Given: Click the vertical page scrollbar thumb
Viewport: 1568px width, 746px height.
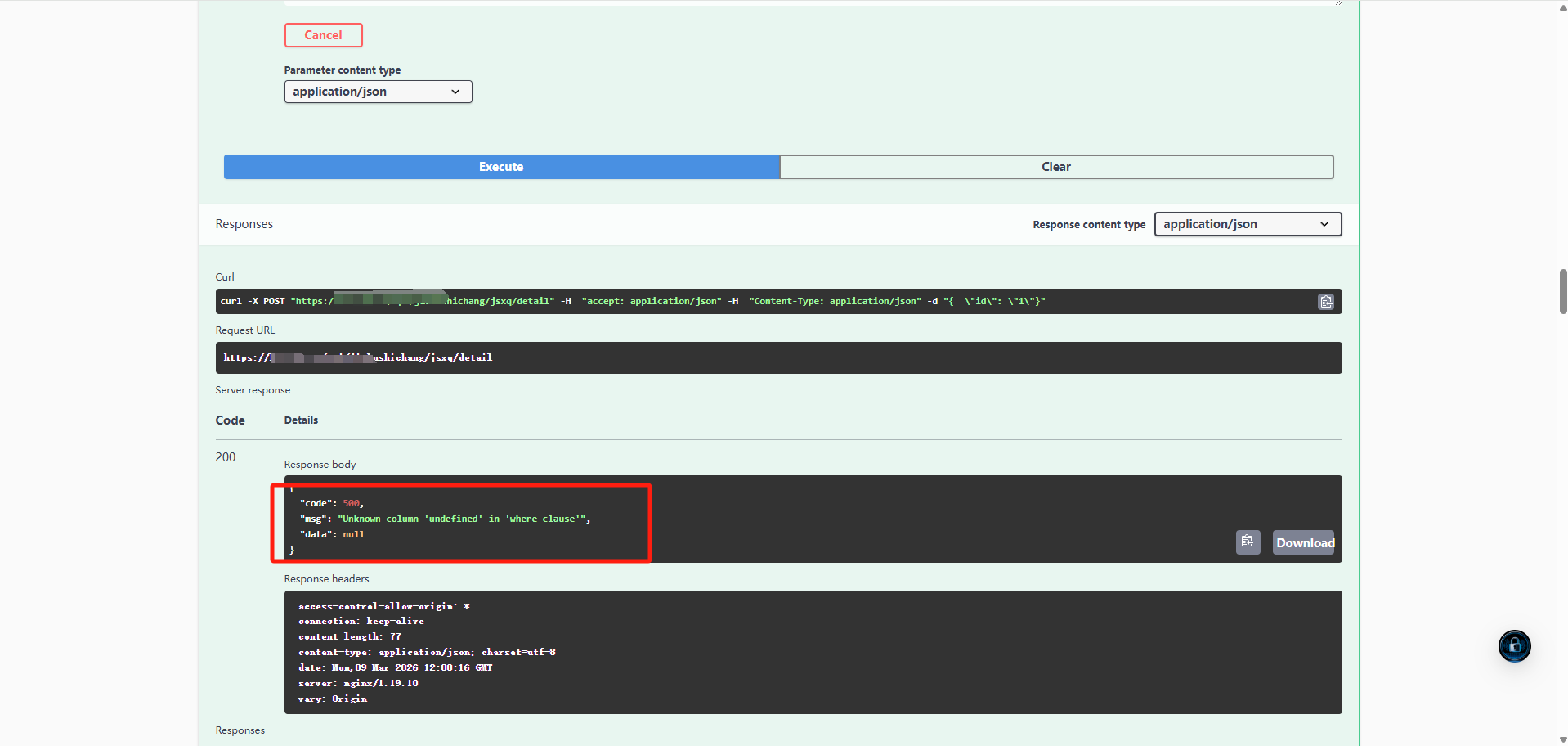Looking at the screenshot, I should 1562,291.
